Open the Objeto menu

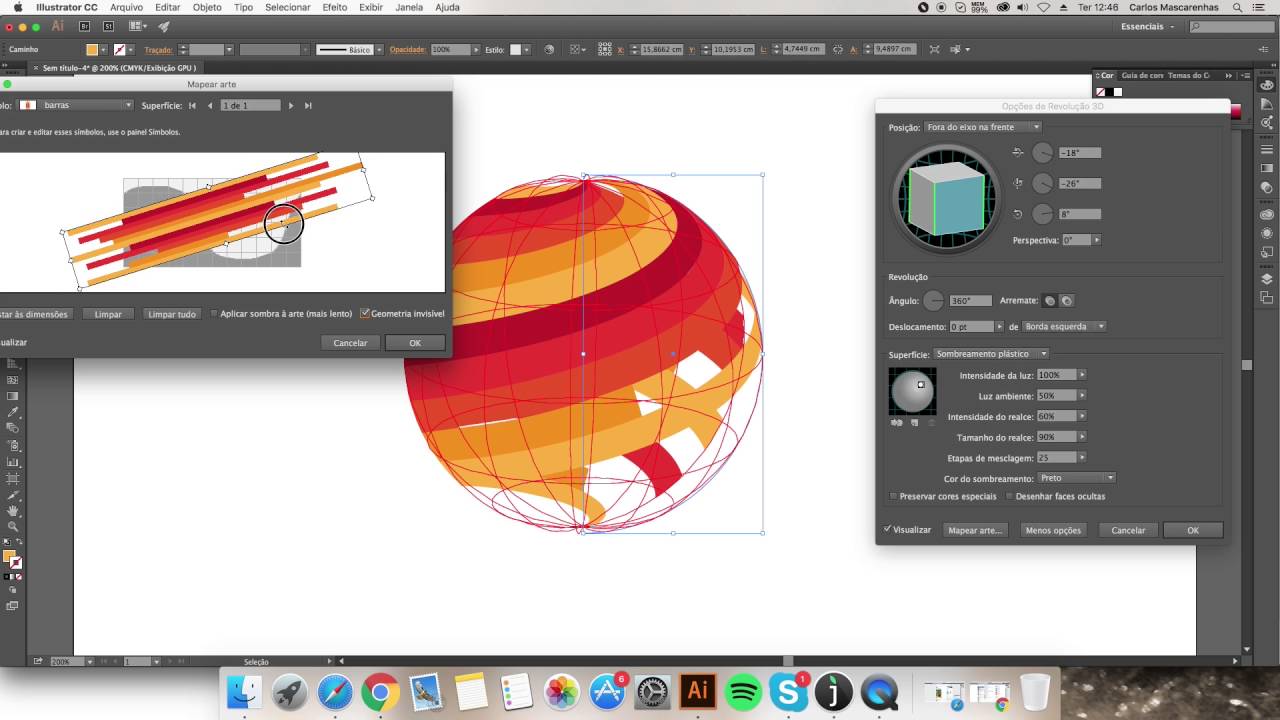click(x=207, y=7)
